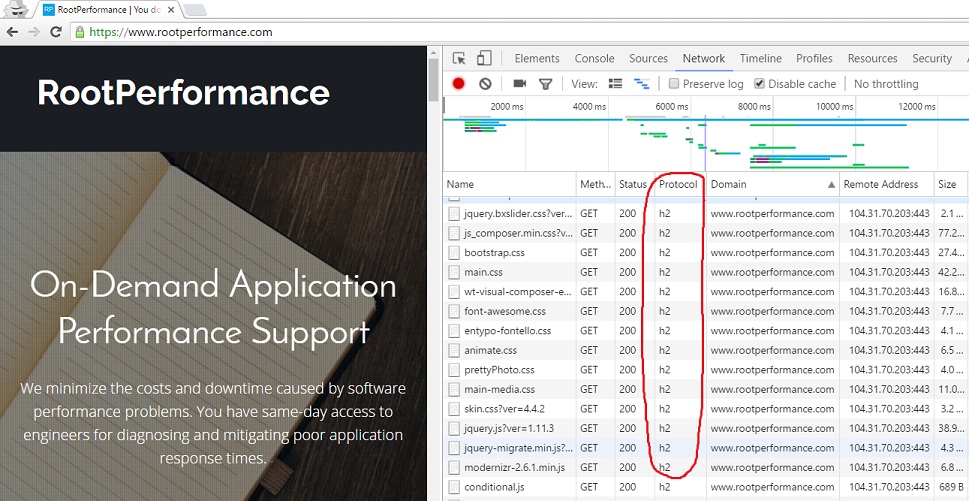Click the green padlock in address bar

(79, 32)
